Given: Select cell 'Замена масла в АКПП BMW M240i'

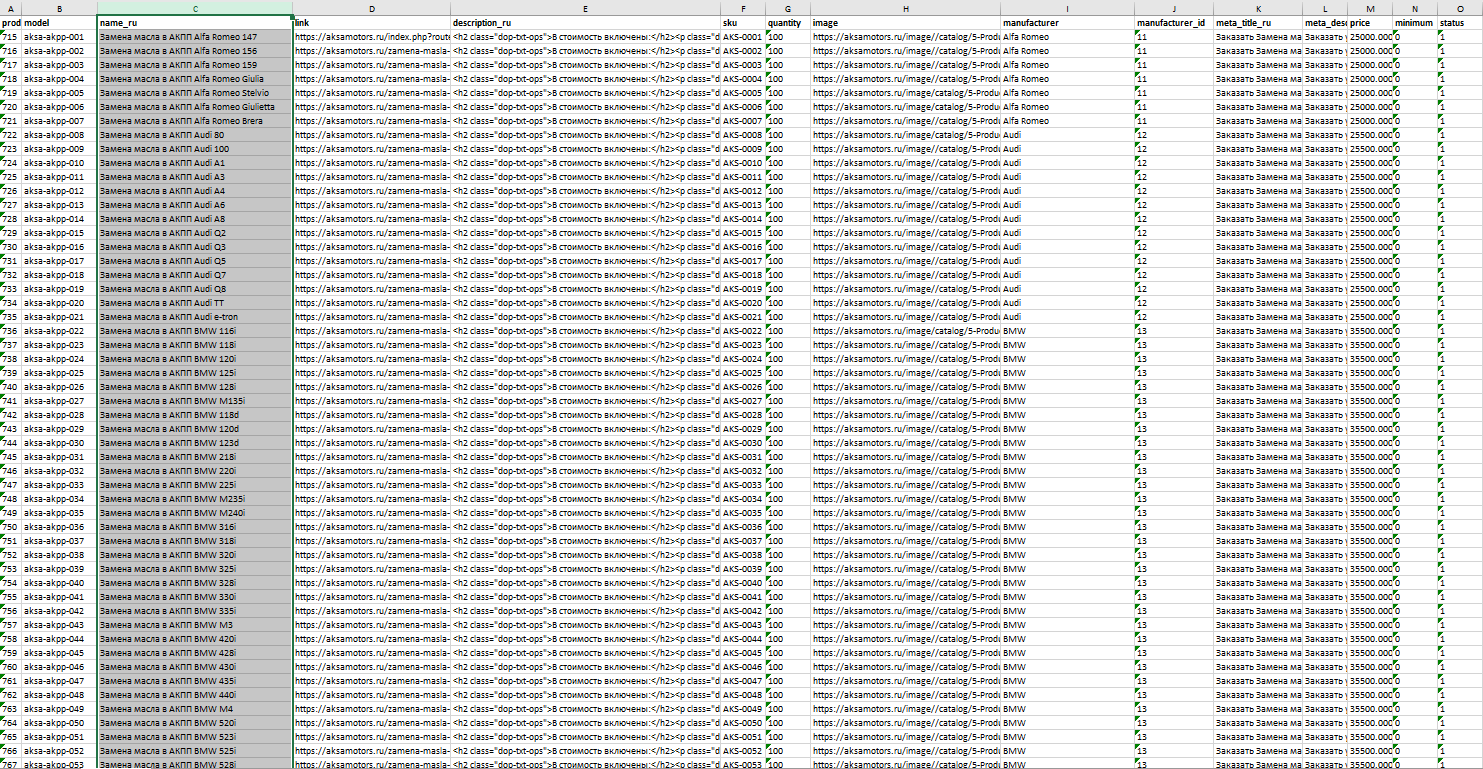Looking at the screenshot, I should pos(195,512).
